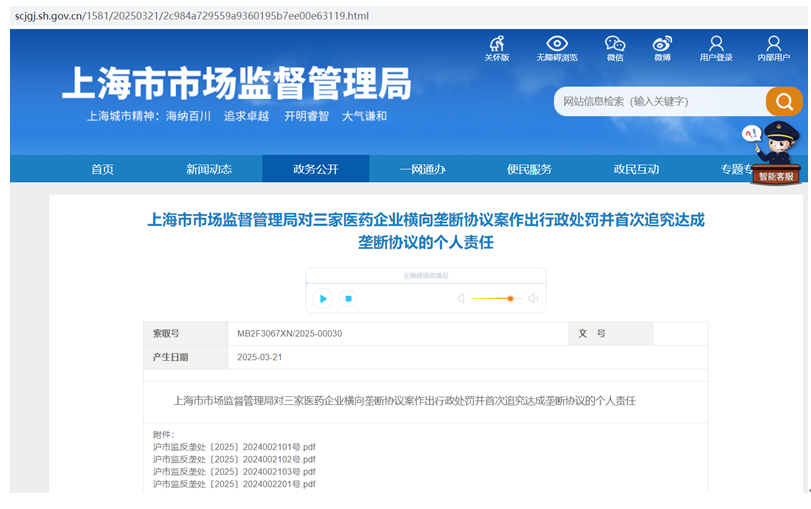Select the 政务公开 navigation tab

[x=315, y=169]
